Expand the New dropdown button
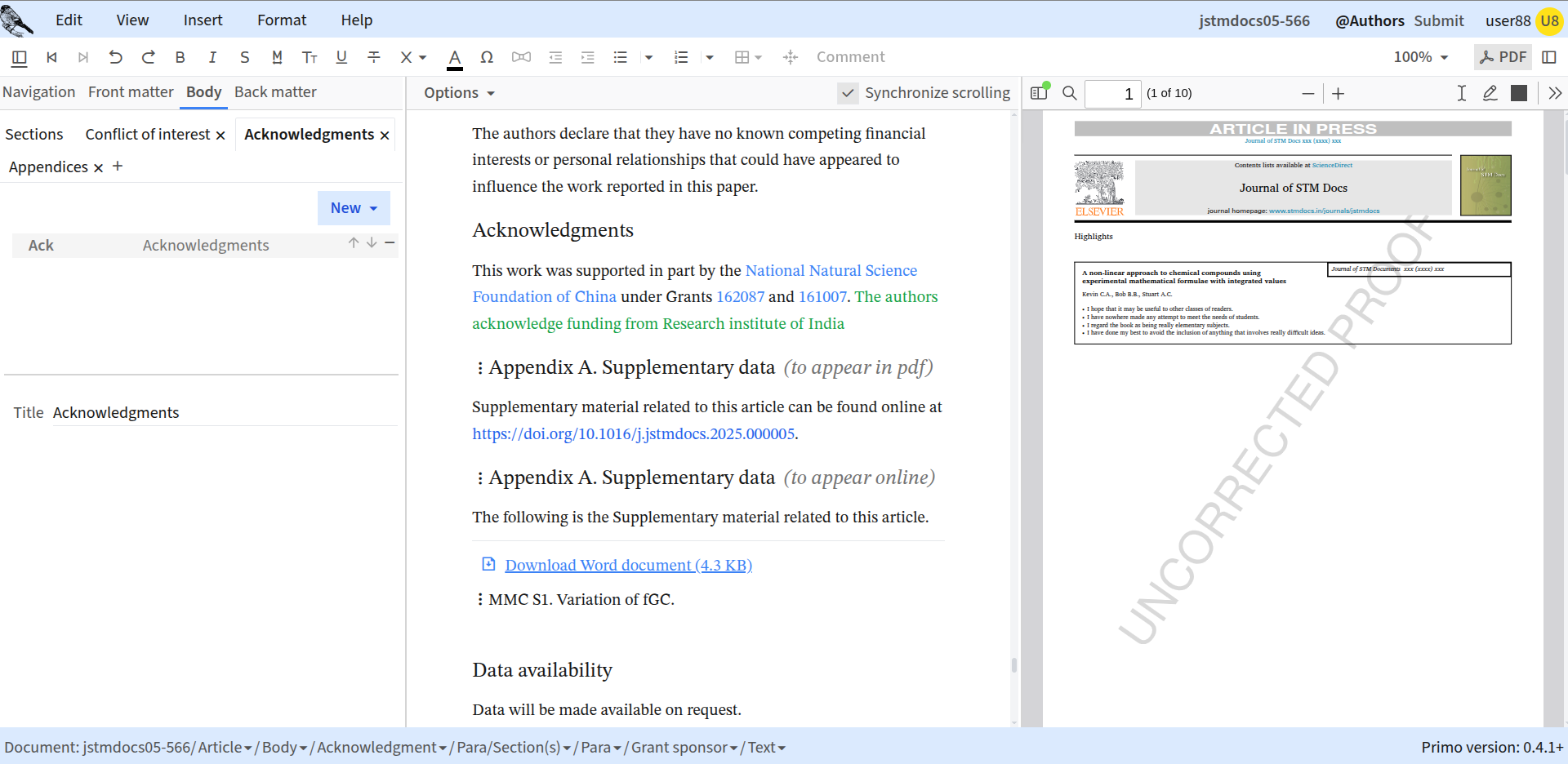 pyautogui.click(x=354, y=208)
